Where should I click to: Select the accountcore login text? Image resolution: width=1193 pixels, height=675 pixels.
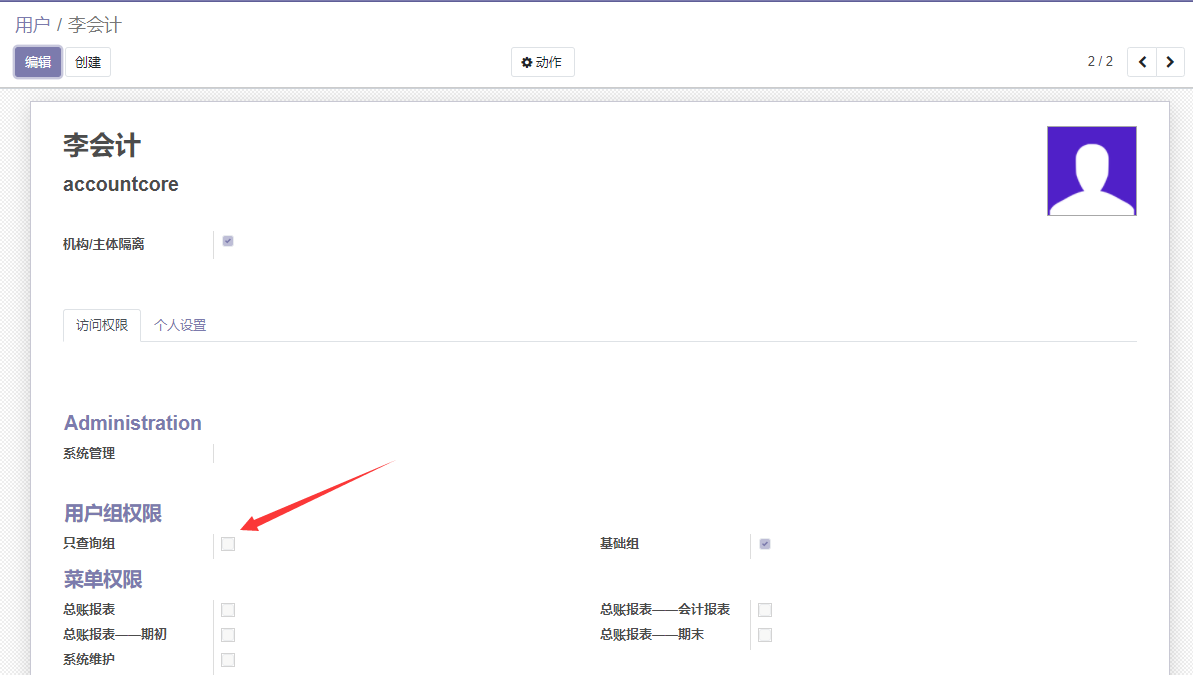[121, 184]
